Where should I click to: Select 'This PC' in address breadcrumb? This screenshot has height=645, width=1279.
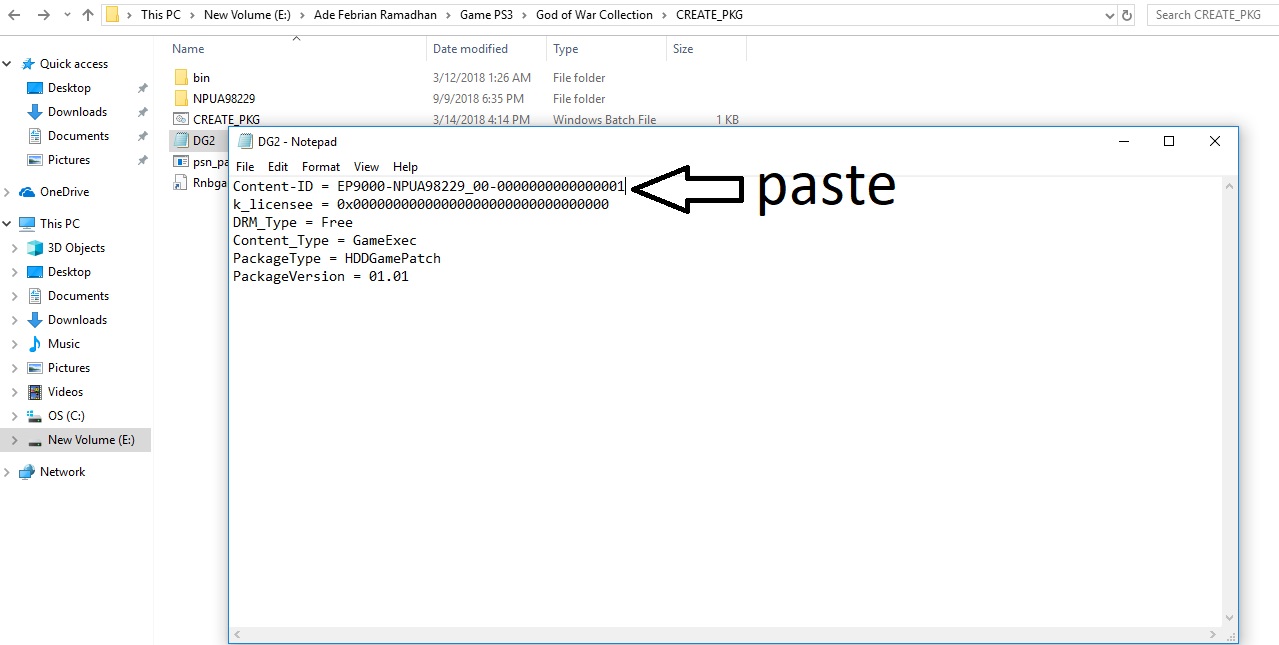[160, 15]
